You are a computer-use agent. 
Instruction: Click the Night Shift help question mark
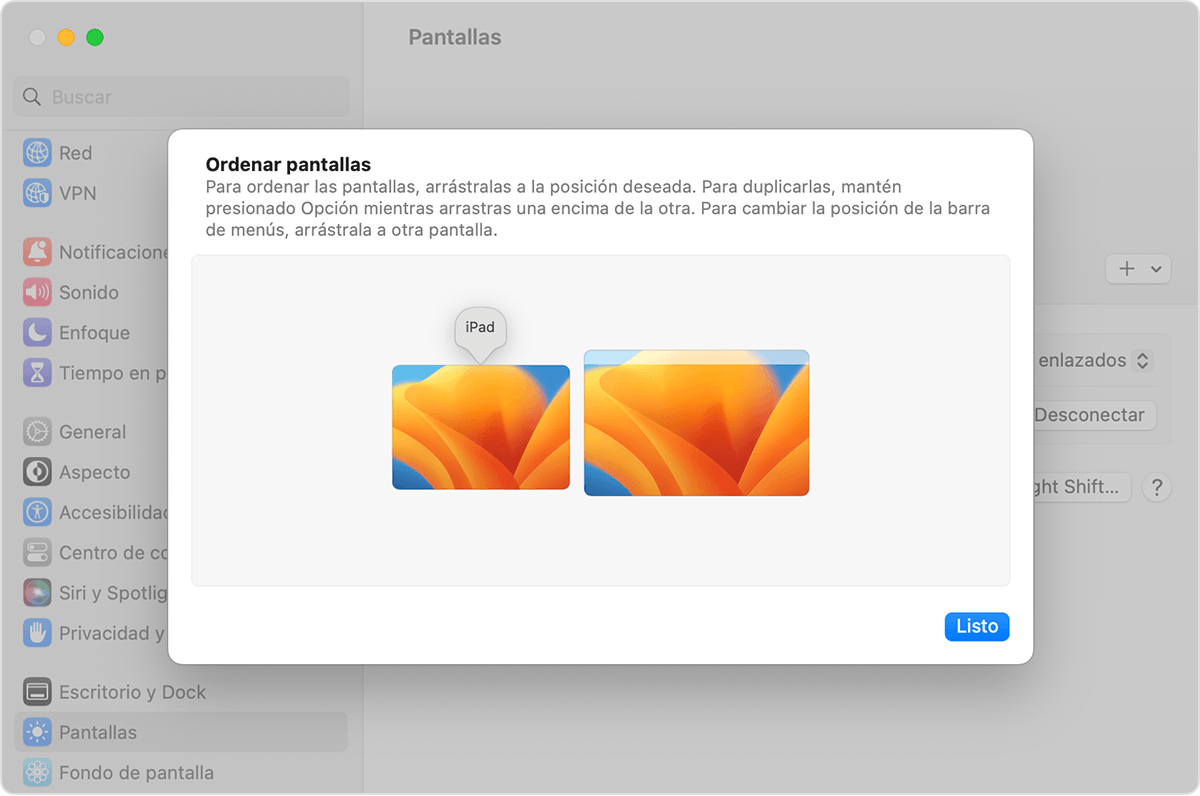[x=1157, y=487]
